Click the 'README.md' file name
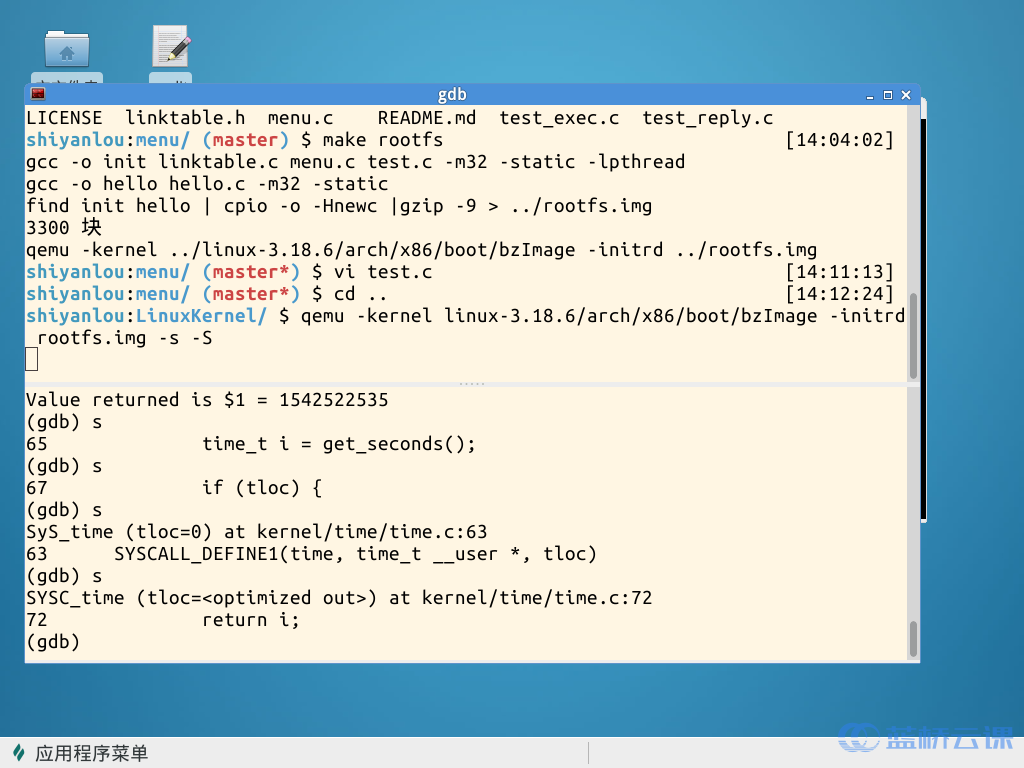 point(426,118)
